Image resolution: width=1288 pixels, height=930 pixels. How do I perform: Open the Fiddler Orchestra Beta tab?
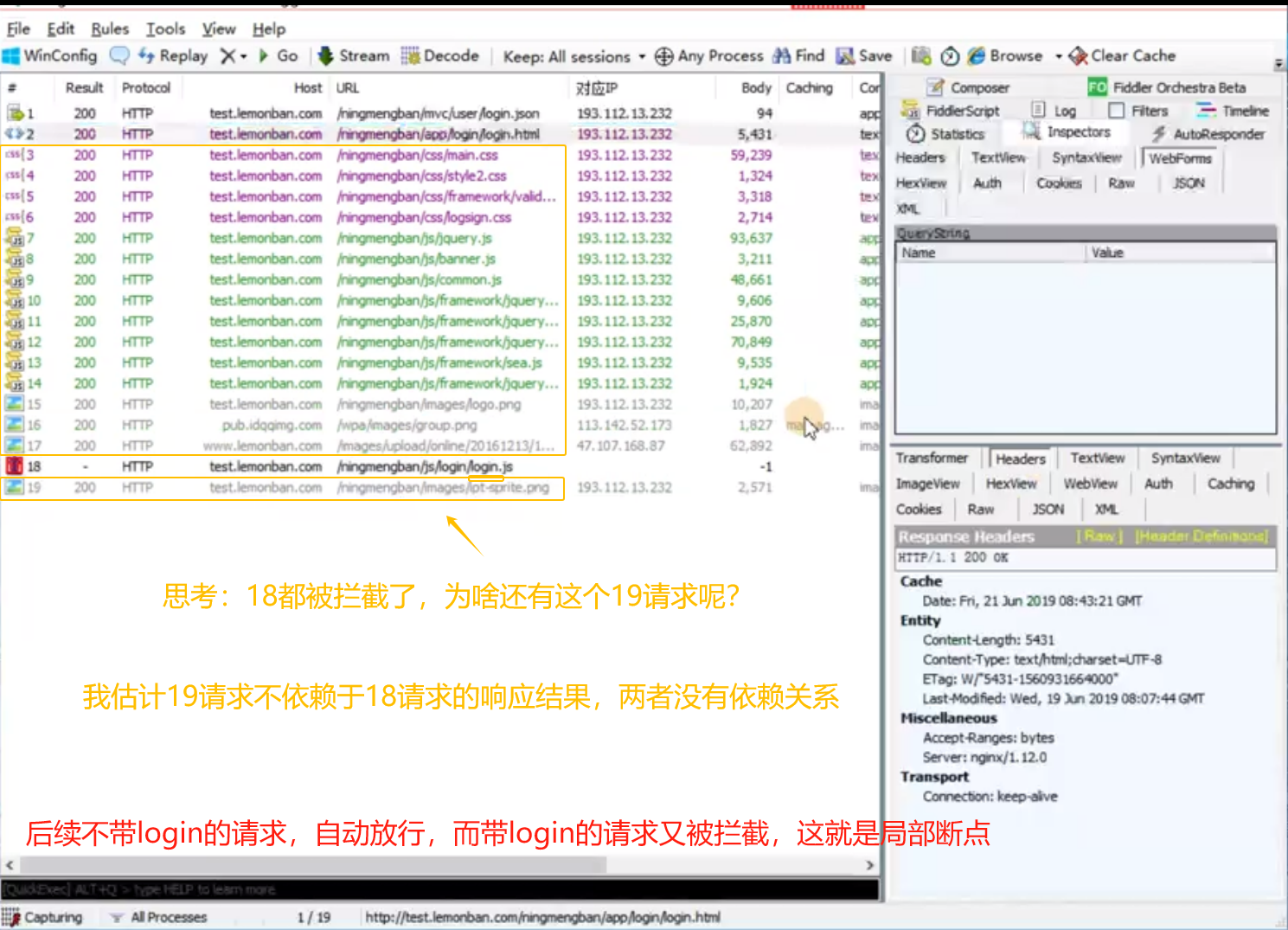point(1167,87)
